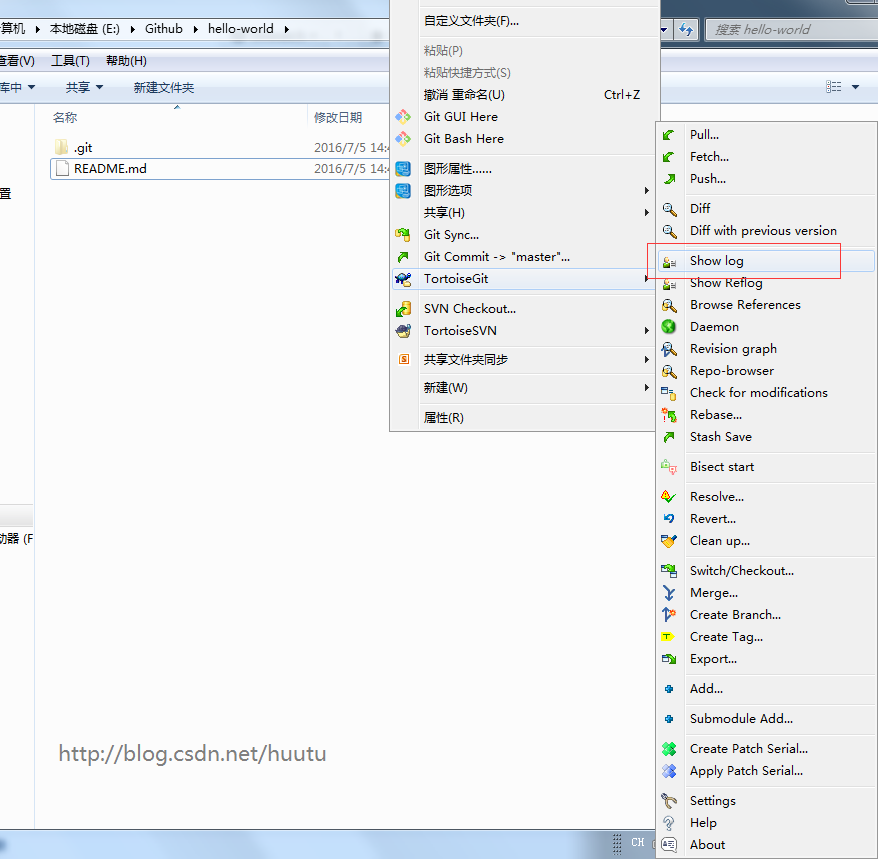This screenshot has height=859, width=878.
Task: Click the Resolve icon
Action: point(669,497)
